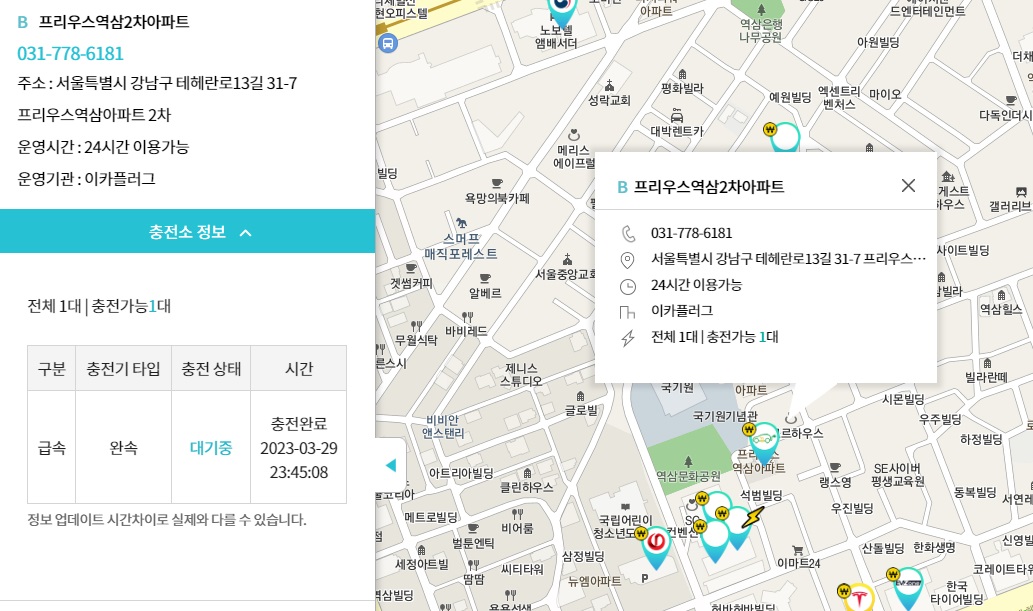
Task: Click the green EV car marker near 프리우스역삼아파트
Action: [763, 438]
